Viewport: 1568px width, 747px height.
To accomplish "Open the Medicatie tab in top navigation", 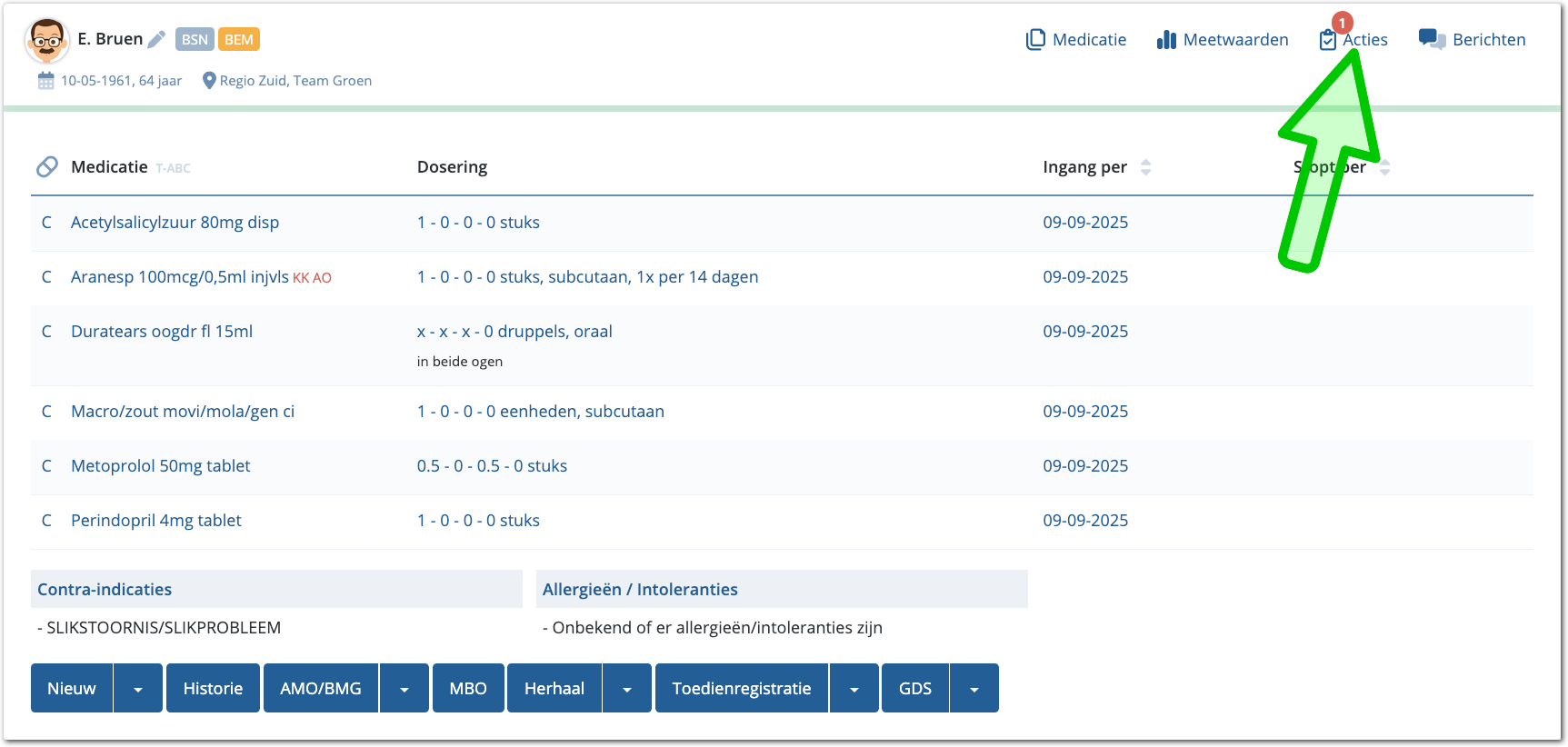I will [1076, 40].
